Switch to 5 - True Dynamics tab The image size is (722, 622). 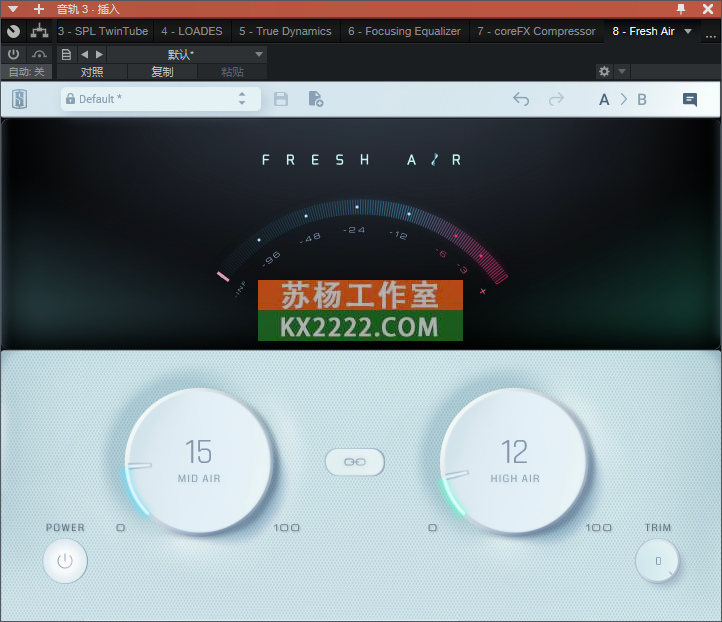[x=285, y=31]
